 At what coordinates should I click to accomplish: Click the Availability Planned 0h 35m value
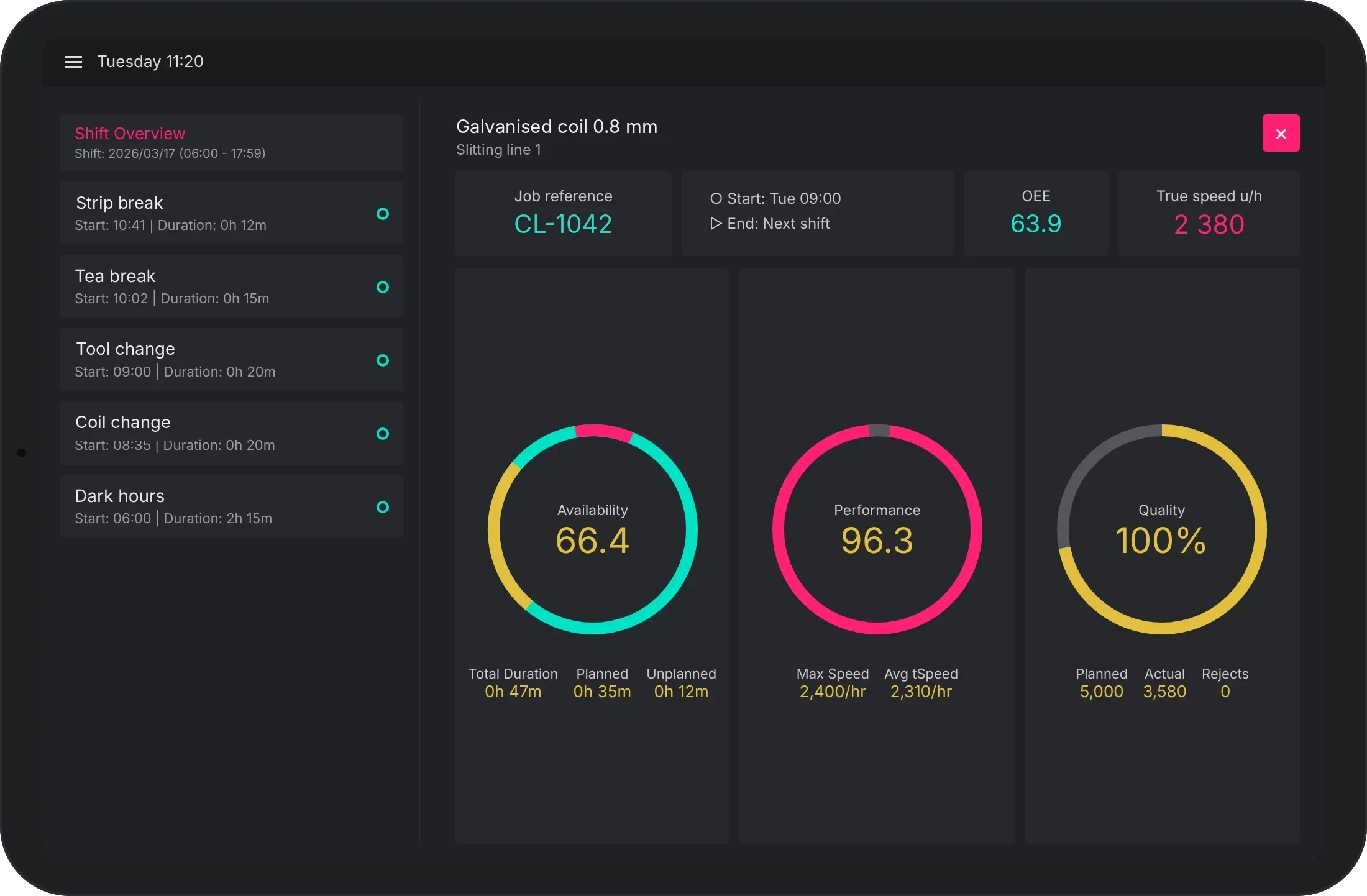click(x=602, y=692)
